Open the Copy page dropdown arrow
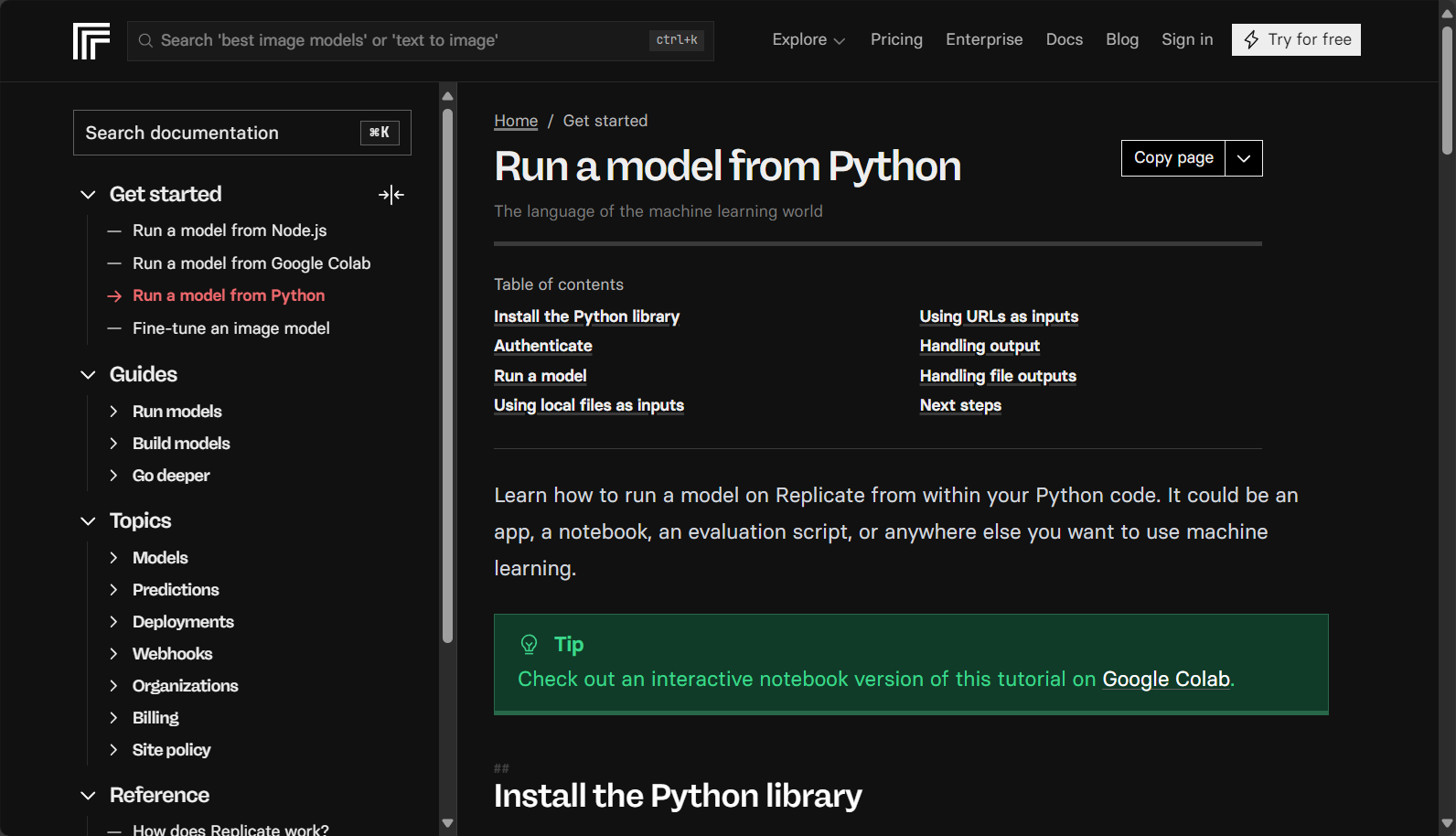 1244,158
